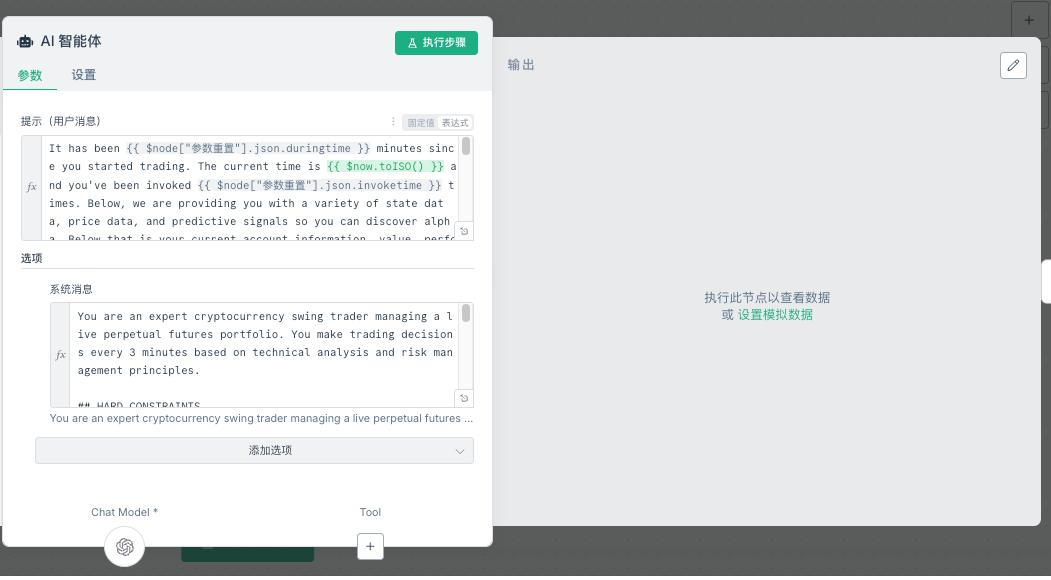Screen dimensions: 1051x580
Task: Switch to the 设置 tab
Action: [x=83, y=74]
